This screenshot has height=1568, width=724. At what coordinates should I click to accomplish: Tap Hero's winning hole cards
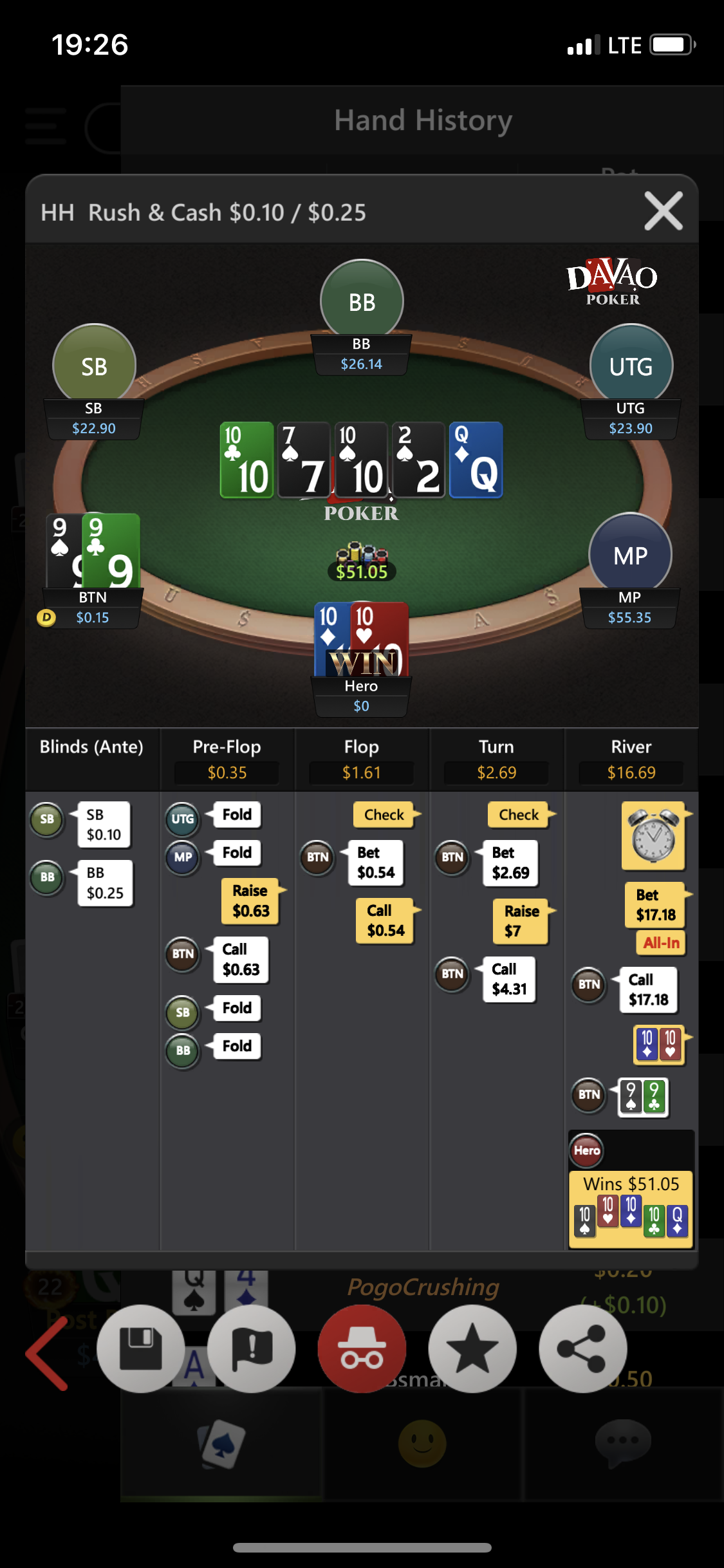click(x=362, y=639)
